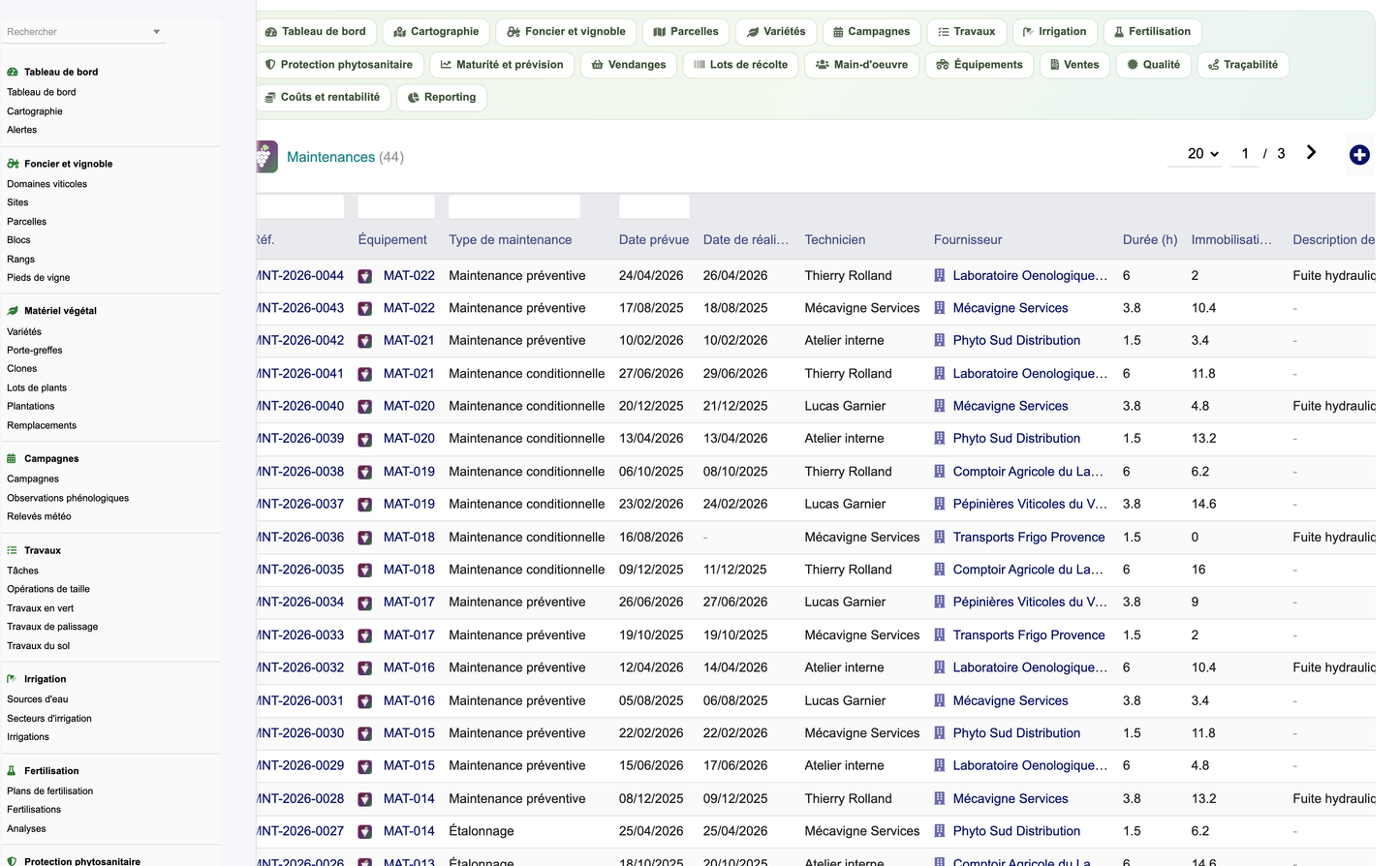This screenshot has height=866, width=1400.
Task: Switch to the Parcelles tab
Action: pos(686,32)
